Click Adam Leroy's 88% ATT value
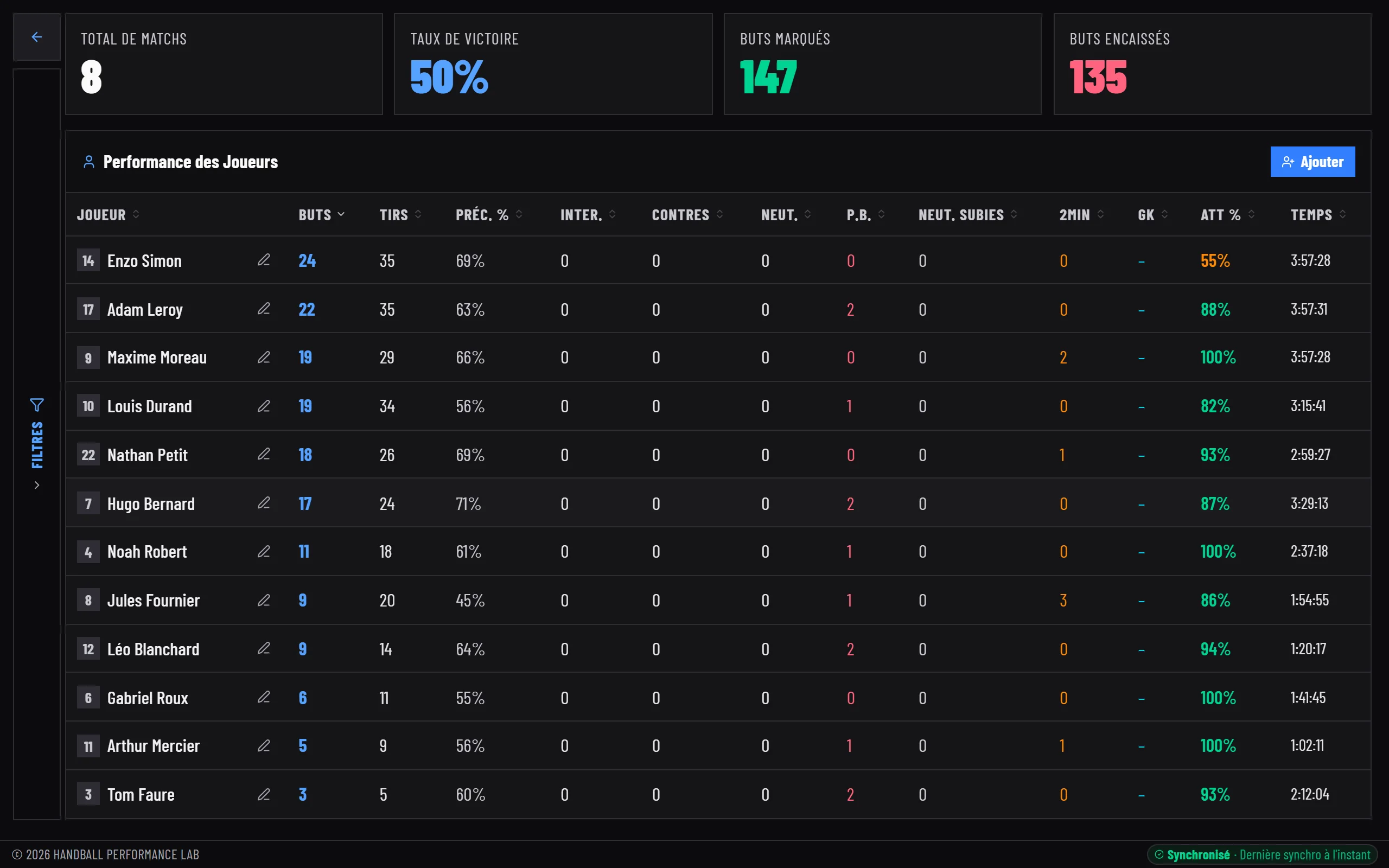1389x868 pixels. [x=1215, y=309]
